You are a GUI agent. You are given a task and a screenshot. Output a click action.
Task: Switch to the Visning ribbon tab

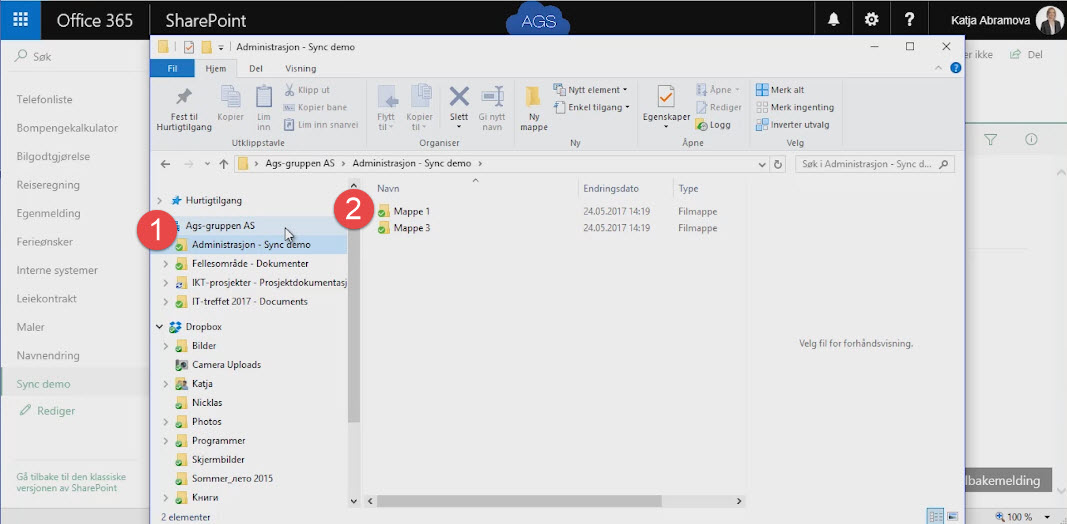pos(300,69)
